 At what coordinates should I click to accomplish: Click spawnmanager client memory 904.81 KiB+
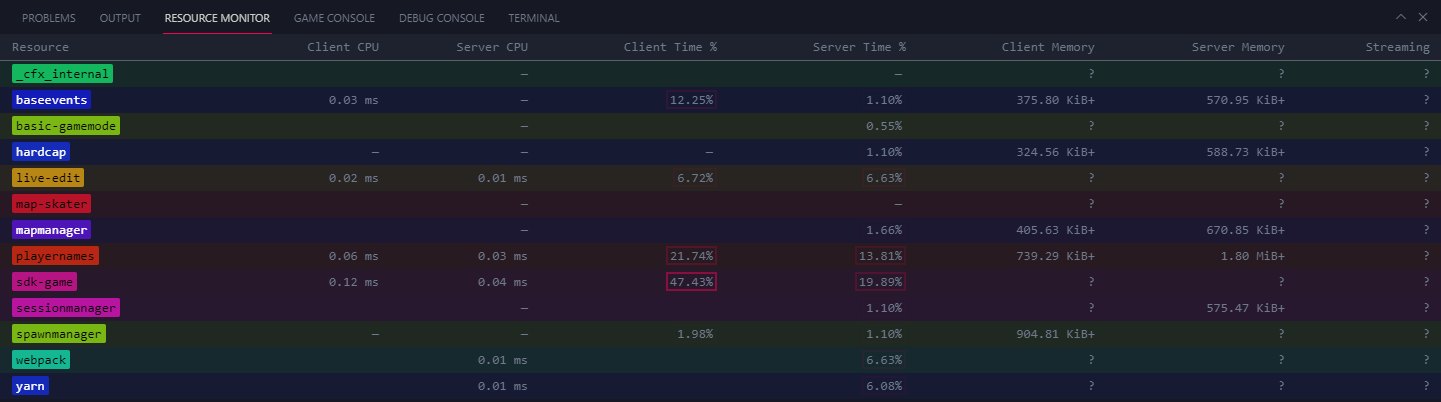[1055, 334]
